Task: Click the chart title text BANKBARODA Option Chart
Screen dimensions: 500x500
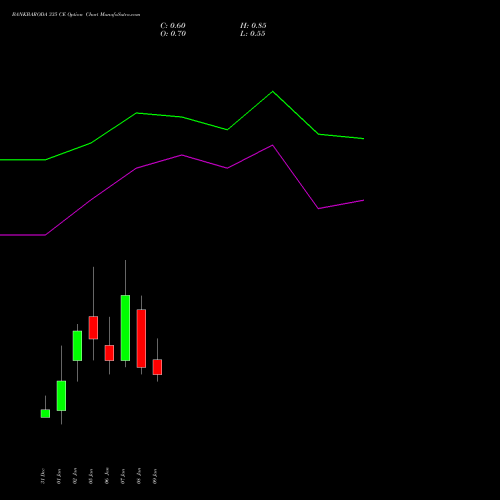Action: pyautogui.click(x=76, y=15)
